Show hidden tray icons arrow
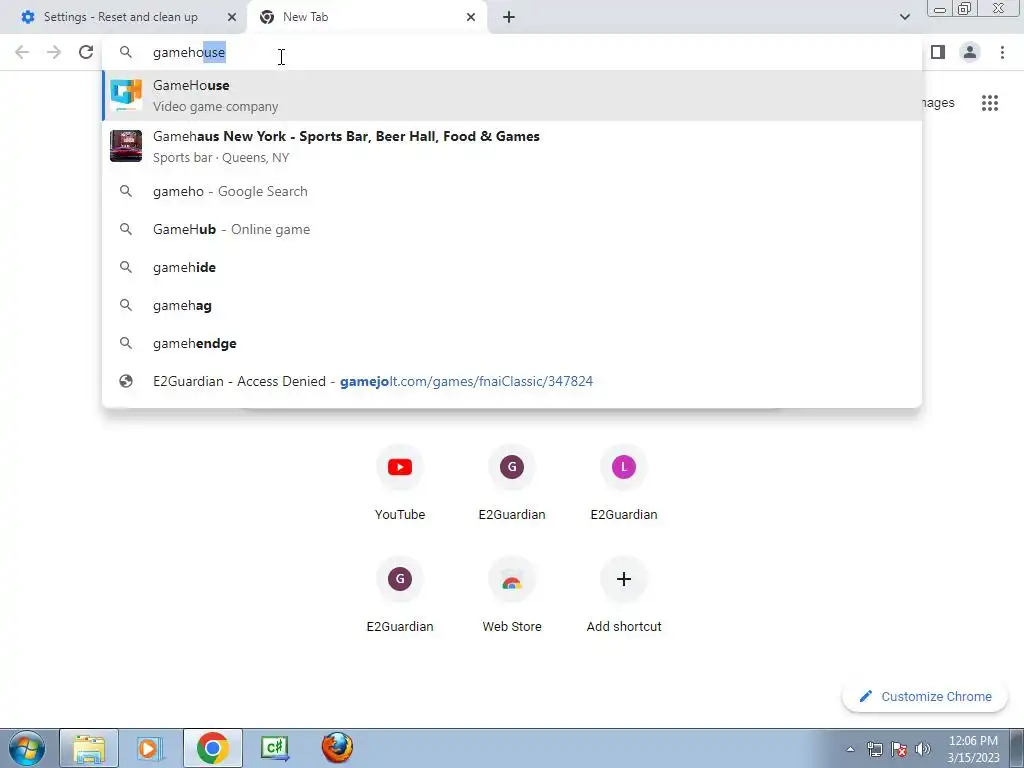Image resolution: width=1024 pixels, height=768 pixels. (850, 749)
